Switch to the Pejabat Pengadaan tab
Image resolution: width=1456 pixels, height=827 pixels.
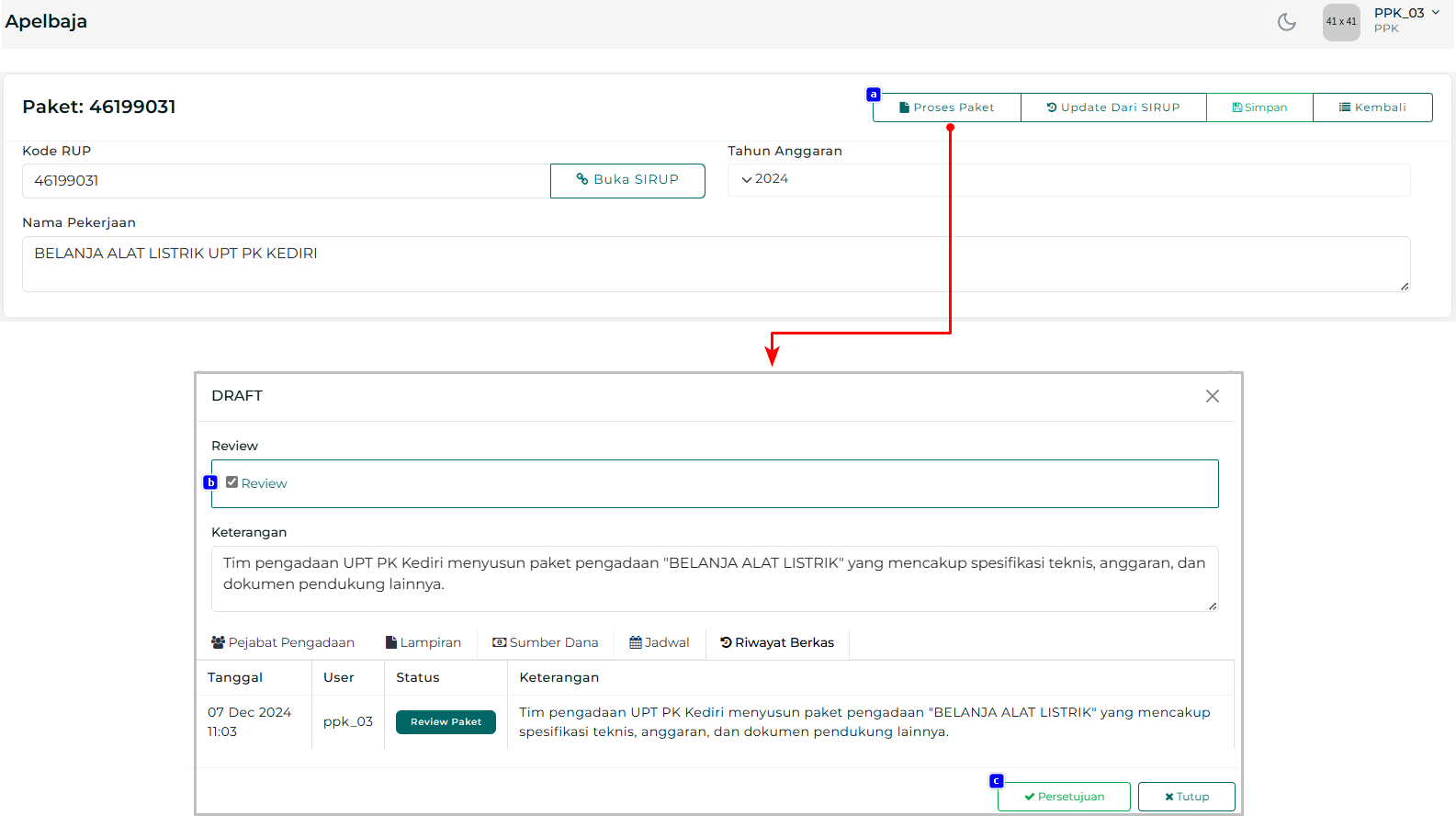[283, 643]
